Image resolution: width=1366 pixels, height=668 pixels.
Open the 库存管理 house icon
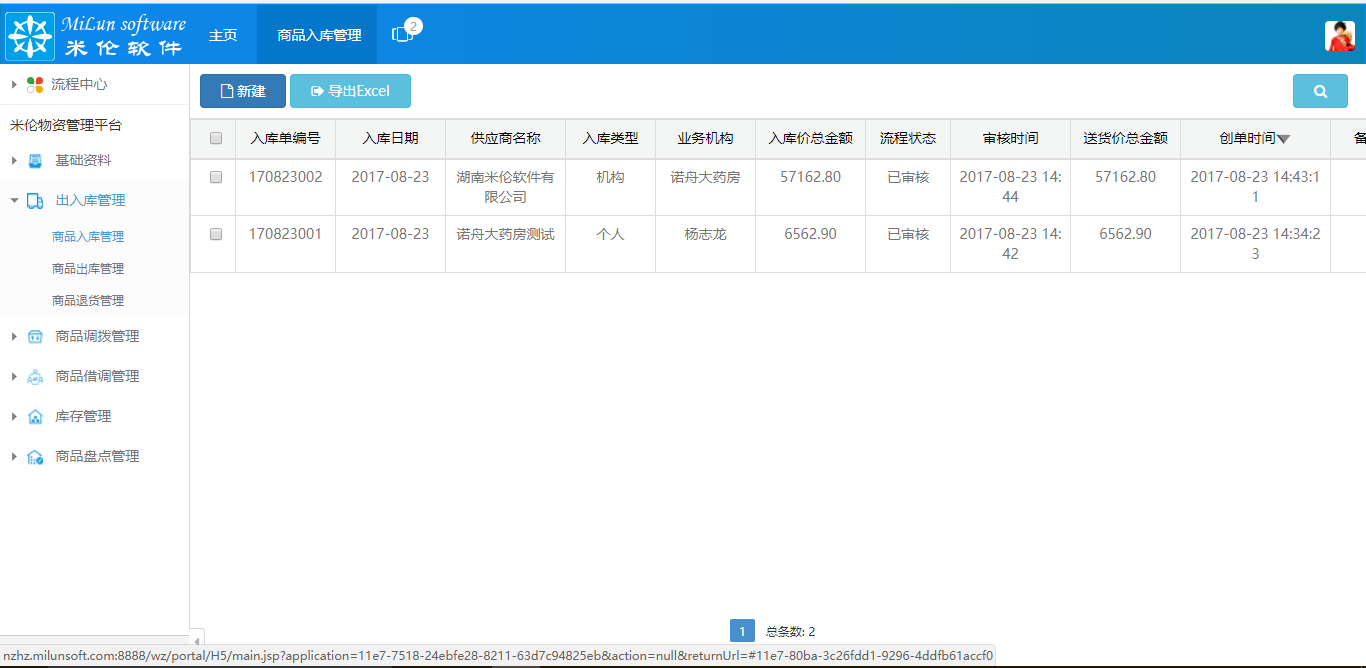36,416
